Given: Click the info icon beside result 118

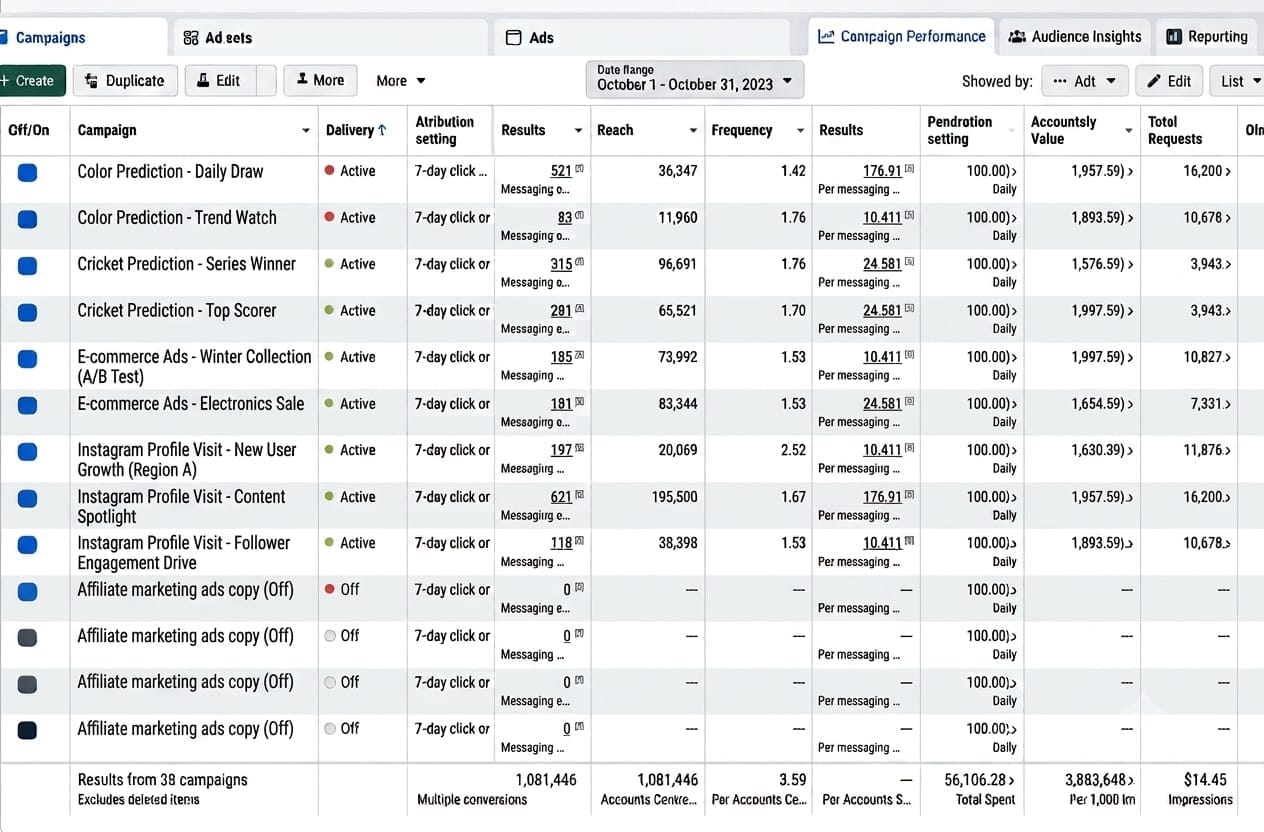Looking at the screenshot, I should (580, 541).
